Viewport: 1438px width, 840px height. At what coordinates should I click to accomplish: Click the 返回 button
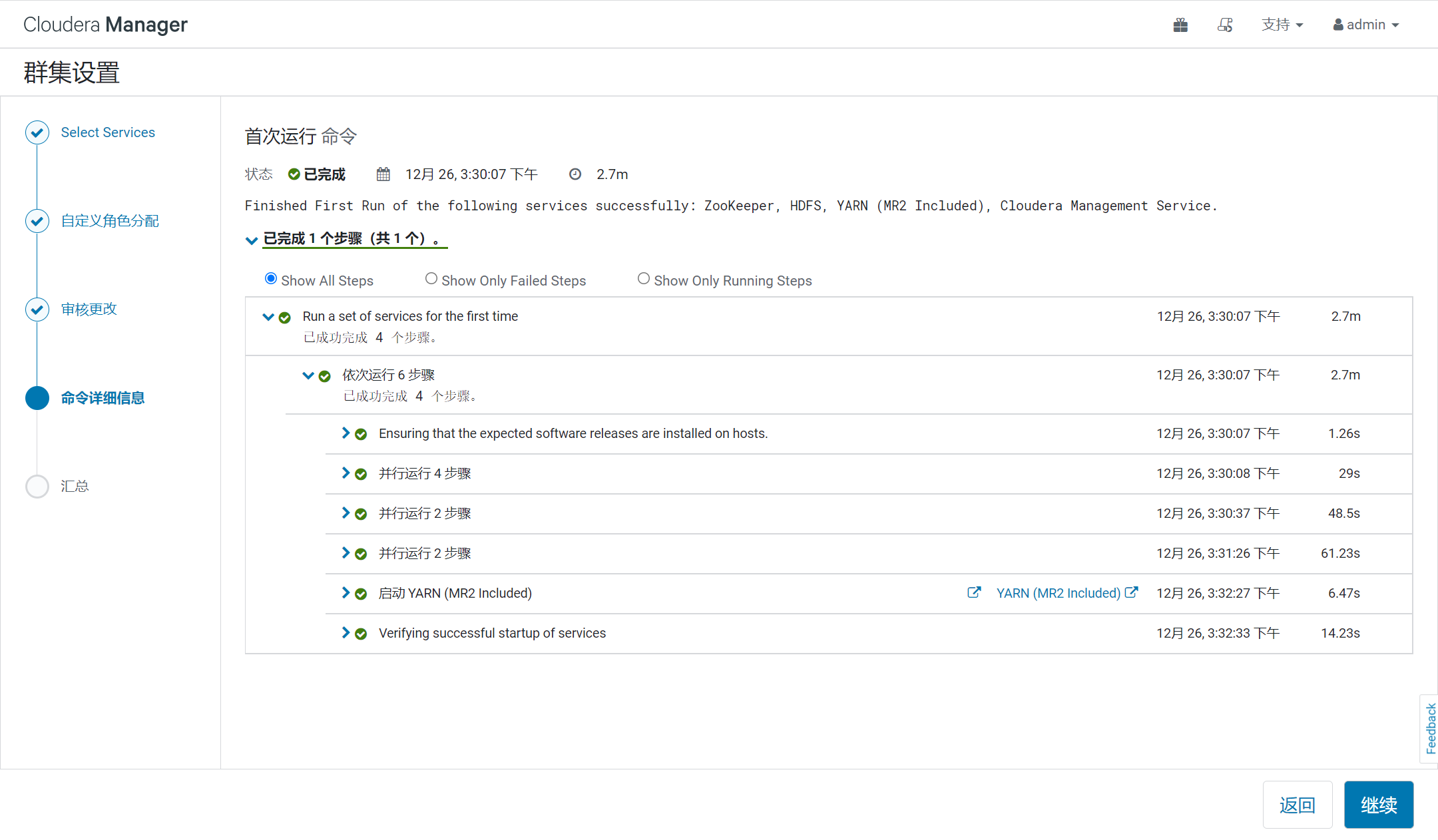pyautogui.click(x=1297, y=805)
